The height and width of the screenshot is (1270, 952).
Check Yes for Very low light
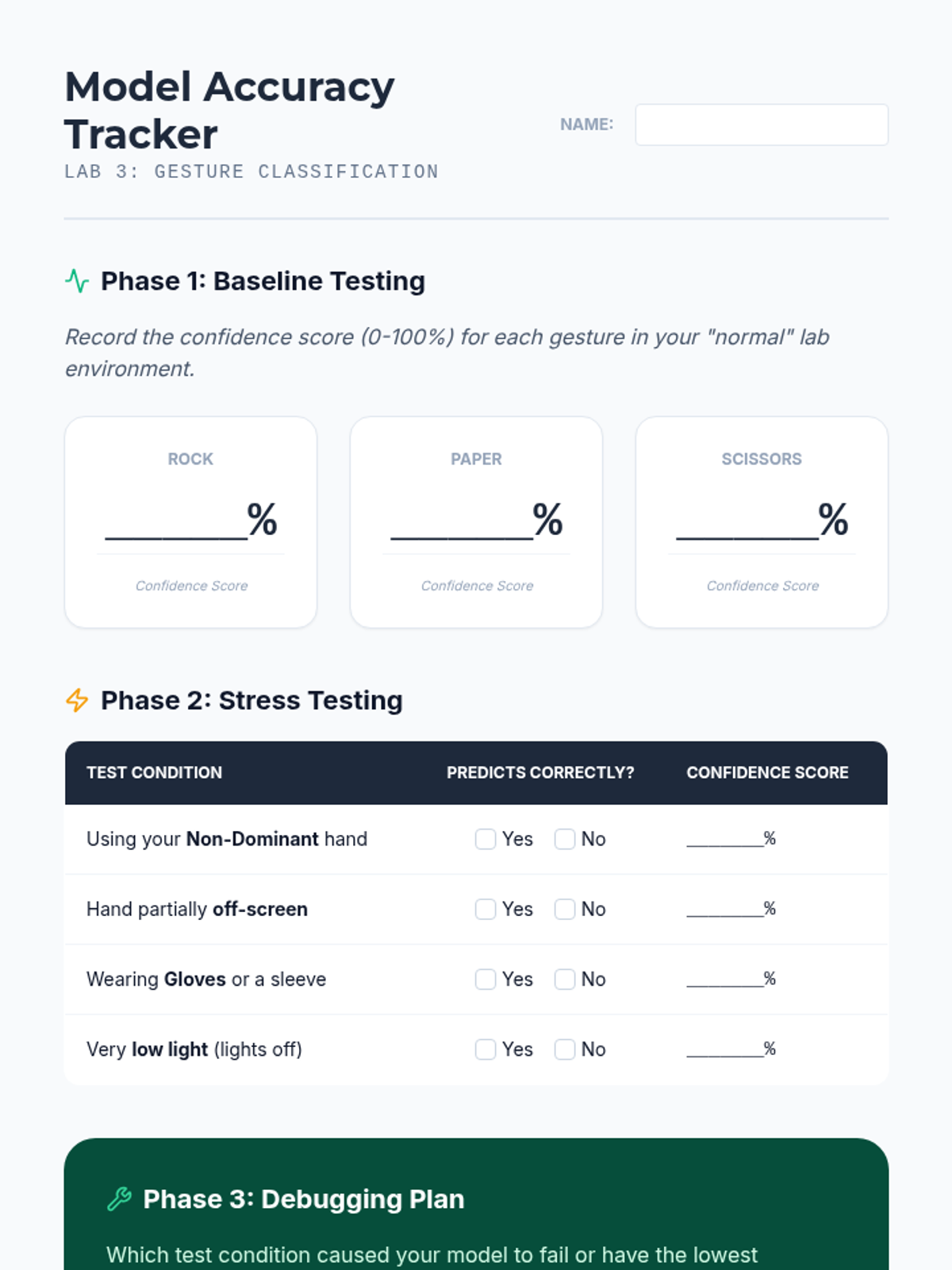(486, 1049)
